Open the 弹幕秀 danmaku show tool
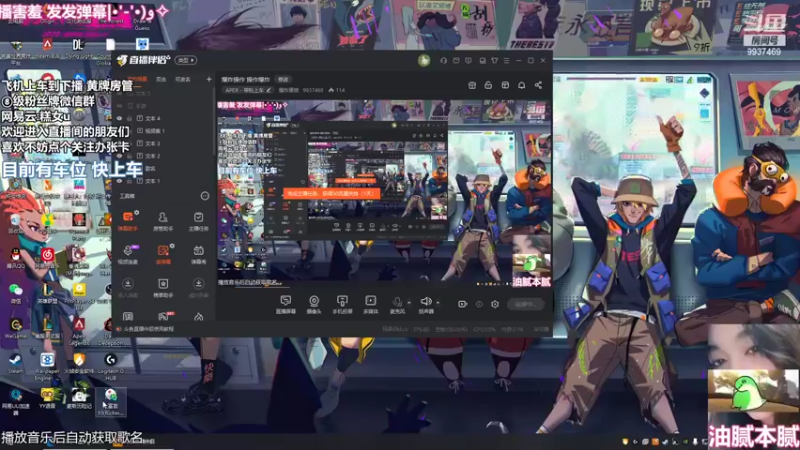 tap(198, 254)
